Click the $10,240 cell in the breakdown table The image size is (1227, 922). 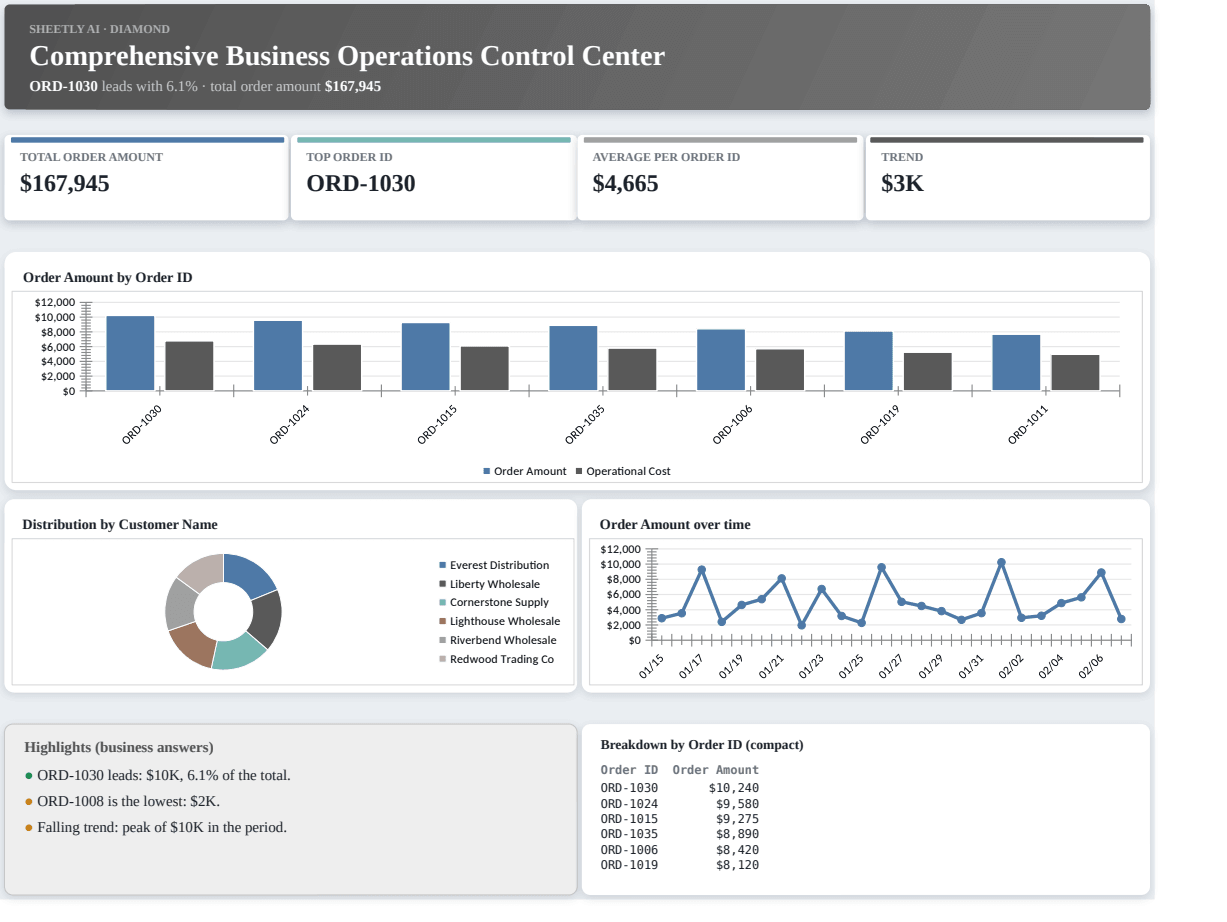click(734, 788)
